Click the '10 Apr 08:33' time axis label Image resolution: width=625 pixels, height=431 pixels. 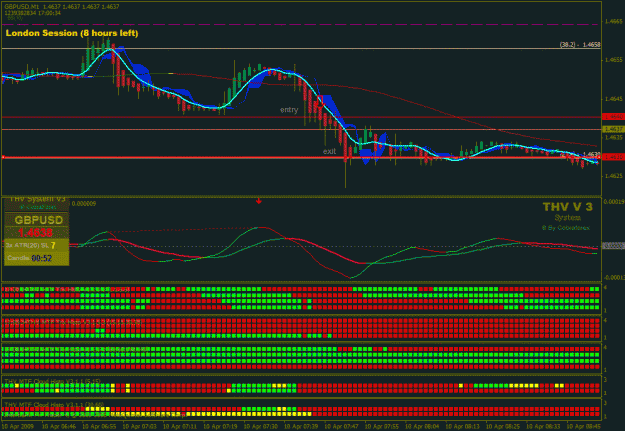(543, 427)
